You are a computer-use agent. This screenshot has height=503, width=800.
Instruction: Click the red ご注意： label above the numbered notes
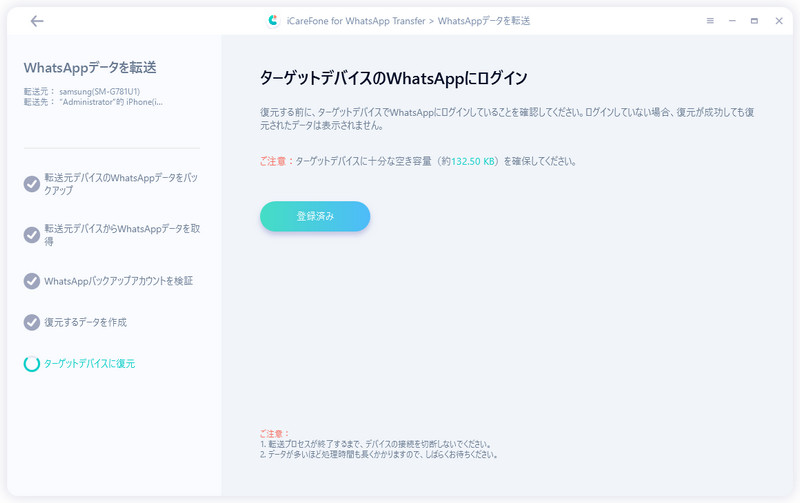[274, 434]
